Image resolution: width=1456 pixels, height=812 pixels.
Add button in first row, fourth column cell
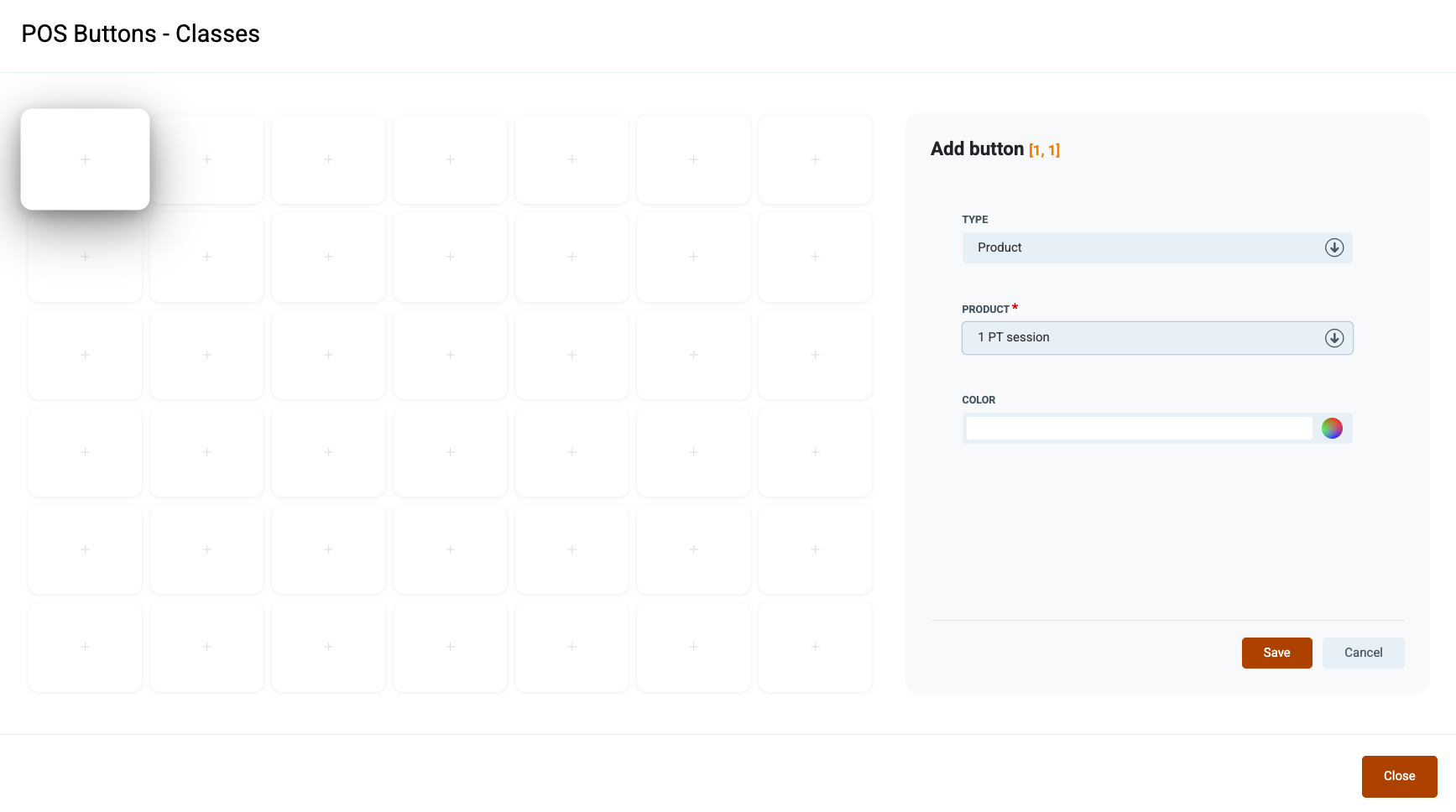point(450,159)
